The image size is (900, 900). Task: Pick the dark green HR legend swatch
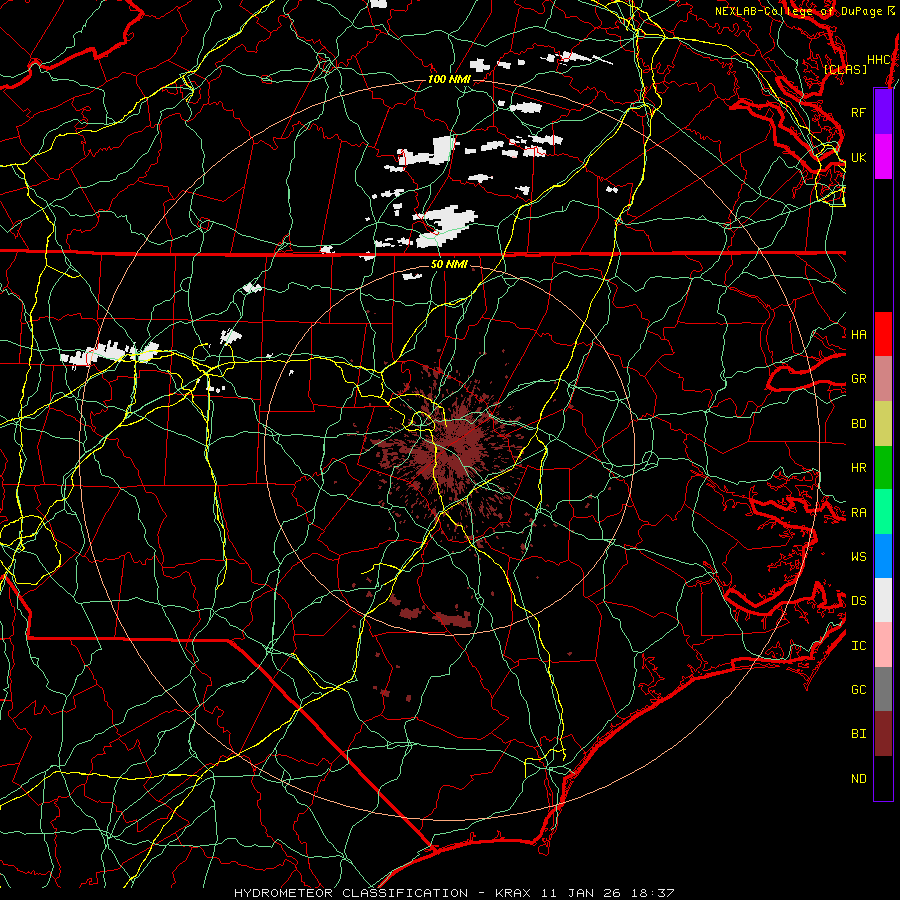coord(883,468)
